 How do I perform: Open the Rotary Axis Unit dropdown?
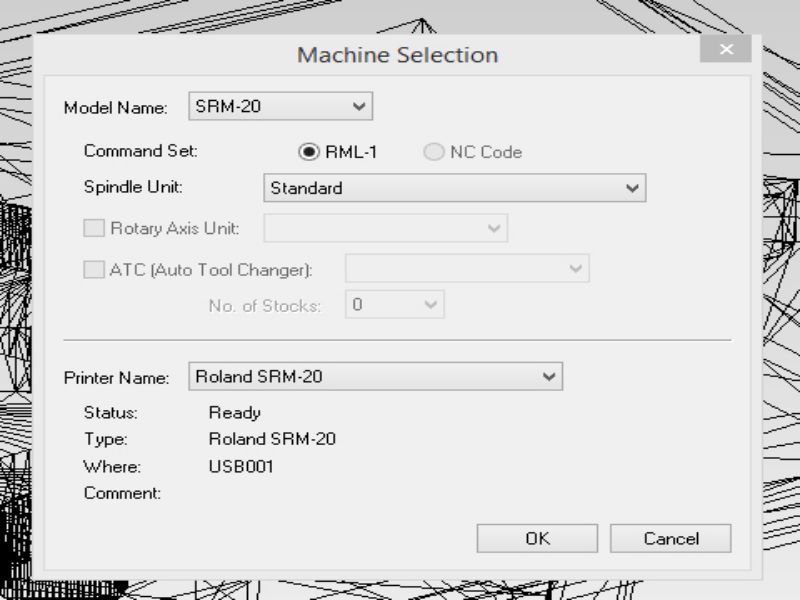pyautogui.click(x=385, y=228)
